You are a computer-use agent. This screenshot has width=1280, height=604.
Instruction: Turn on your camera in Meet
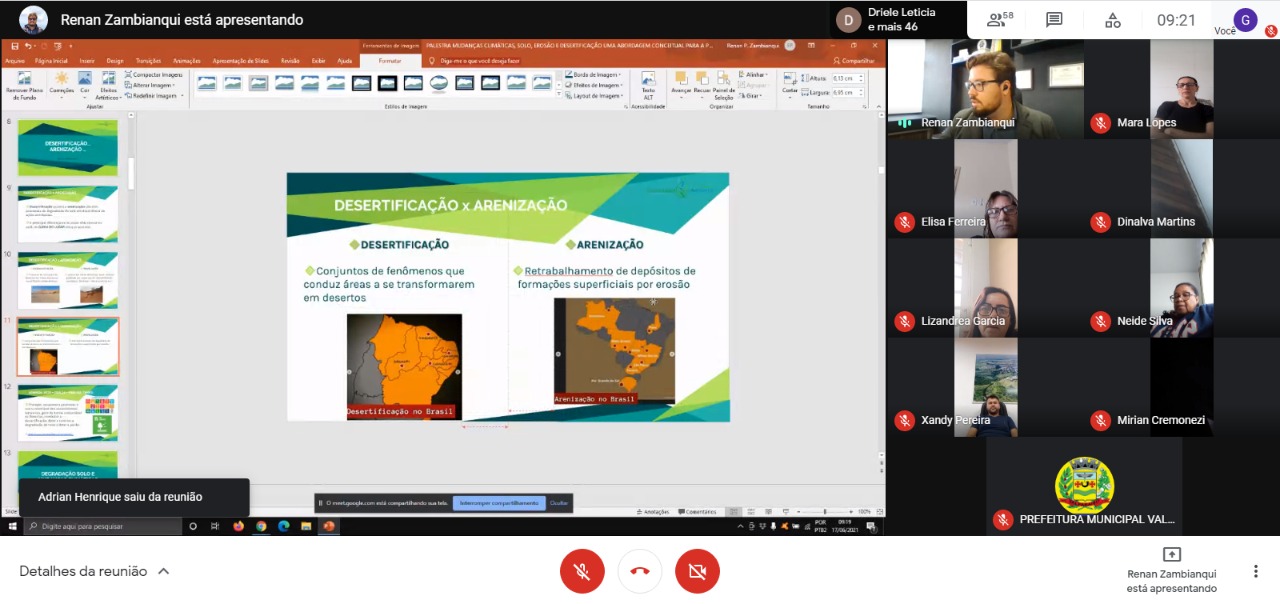tap(697, 572)
